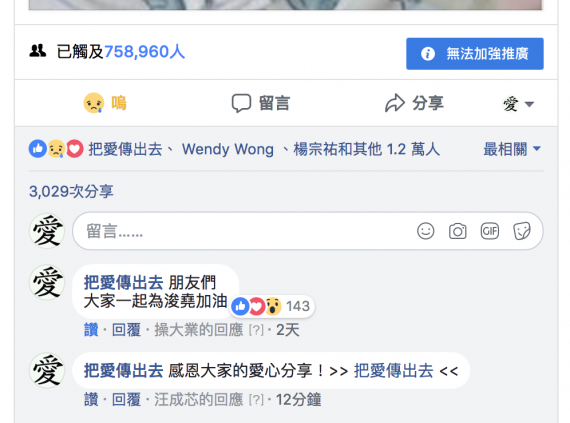View the 143 reactions on first comment
The width and height of the screenshot is (570, 423).
point(272,306)
